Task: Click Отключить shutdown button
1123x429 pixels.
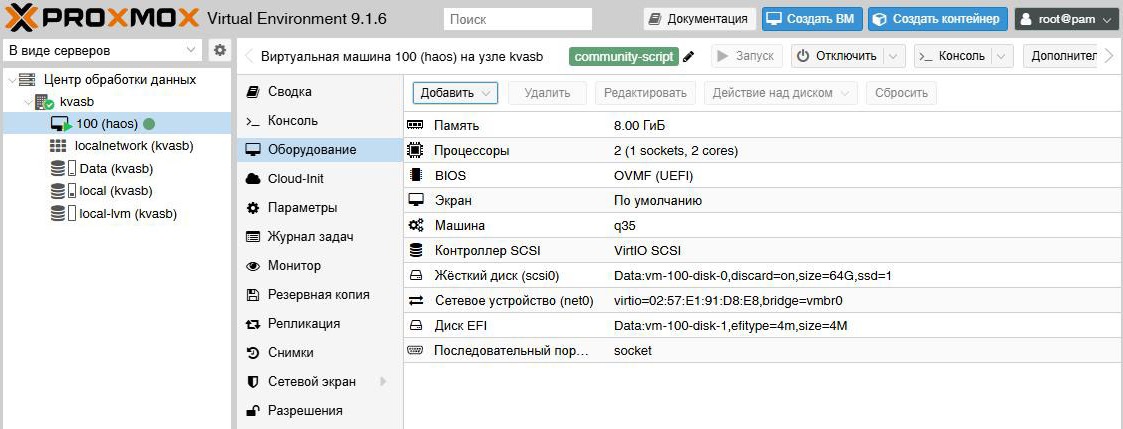Action: (838, 56)
